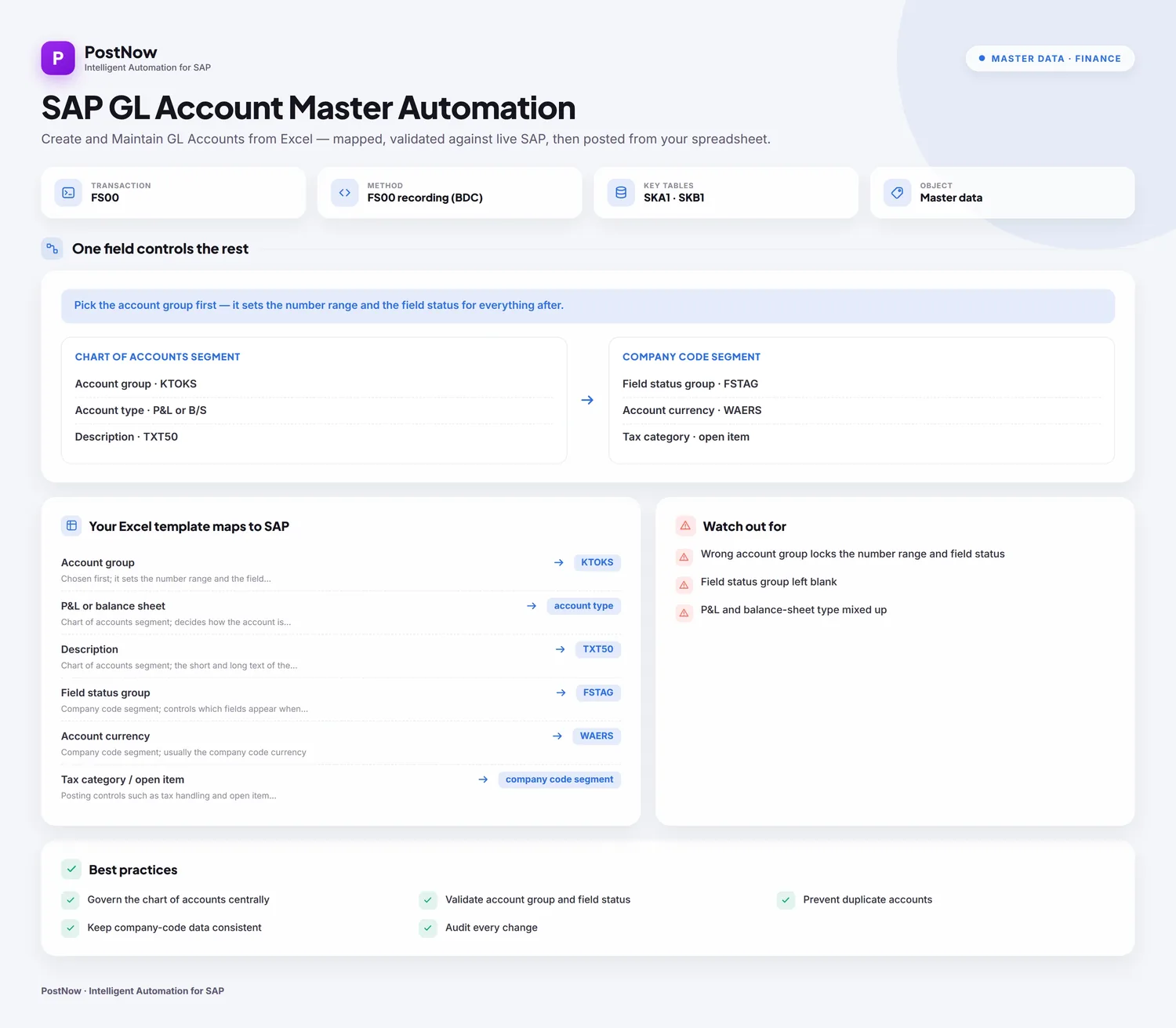Screen dimensions: 1176x1028
Task: Click the table icon beside Your Excel template
Action: pyautogui.click(x=71, y=525)
